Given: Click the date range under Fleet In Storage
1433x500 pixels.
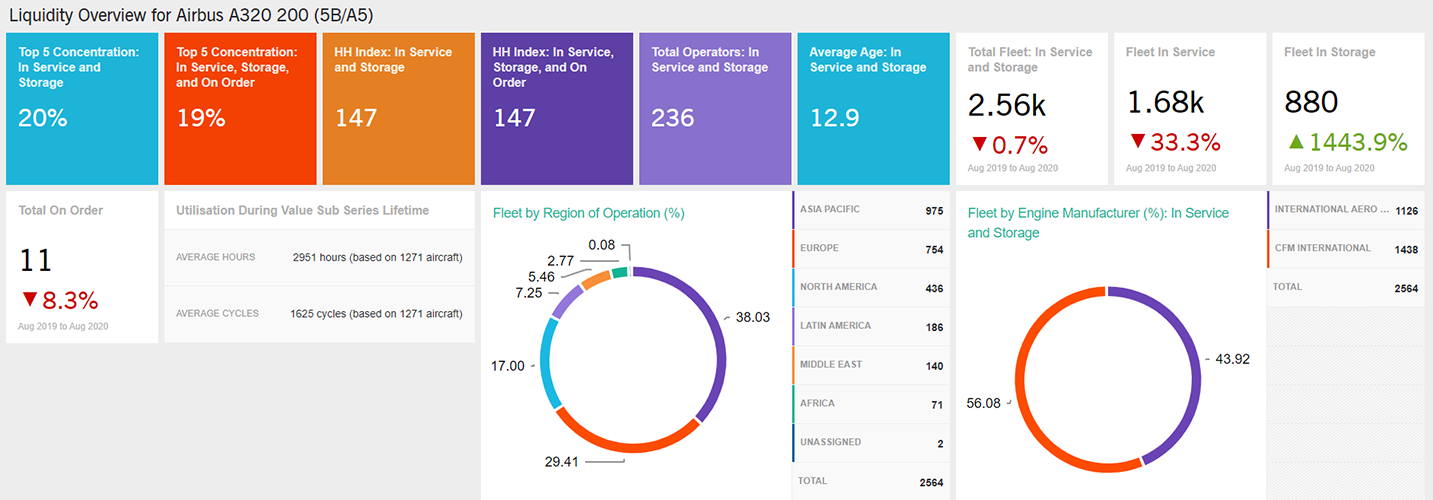Looking at the screenshot, I should (1329, 168).
